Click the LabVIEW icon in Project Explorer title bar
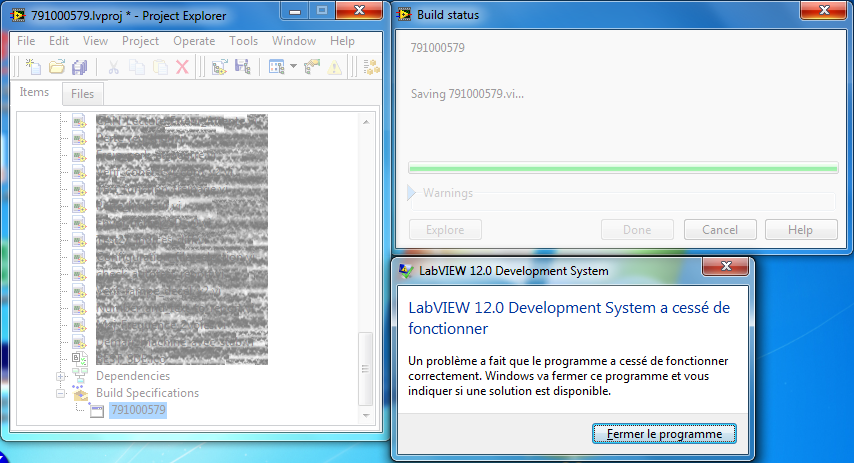854x463 pixels. point(18,15)
